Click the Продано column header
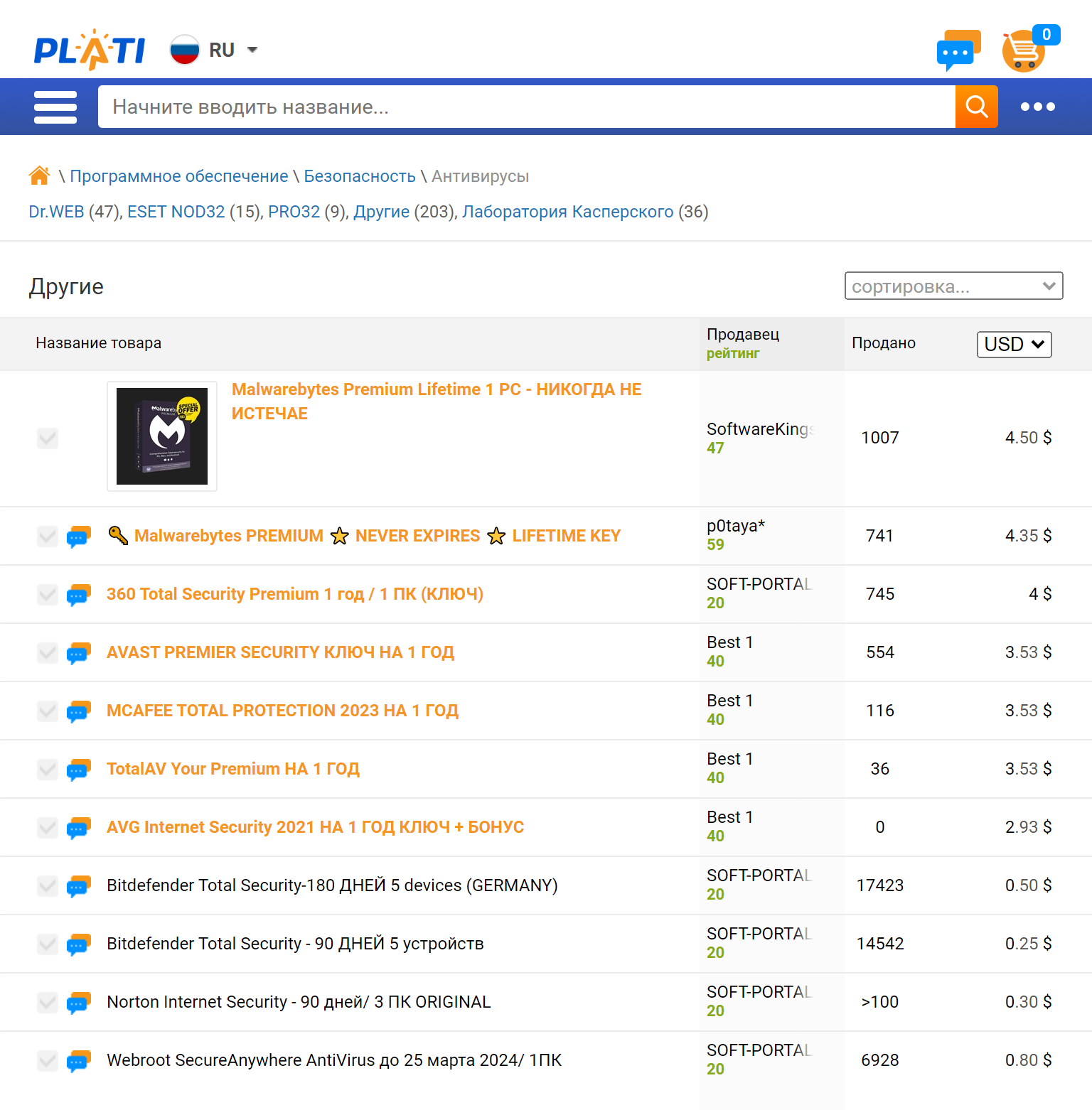1092x1110 pixels. pos(884,343)
